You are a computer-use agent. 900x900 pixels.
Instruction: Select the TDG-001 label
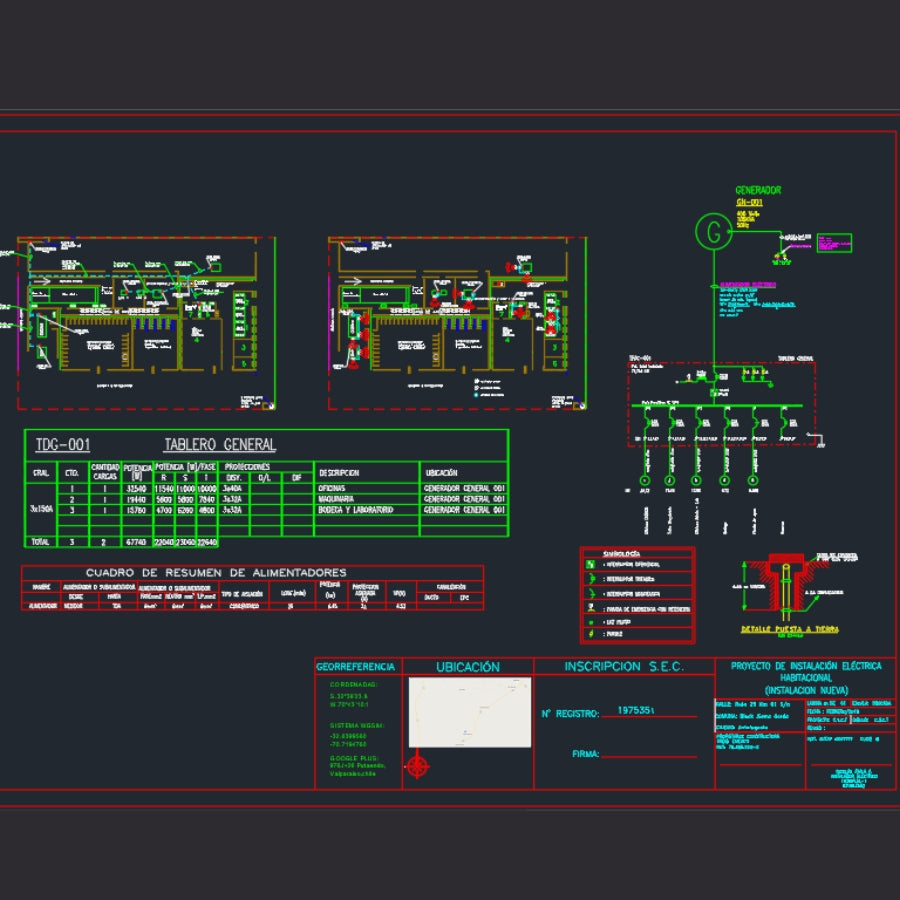(62, 445)
